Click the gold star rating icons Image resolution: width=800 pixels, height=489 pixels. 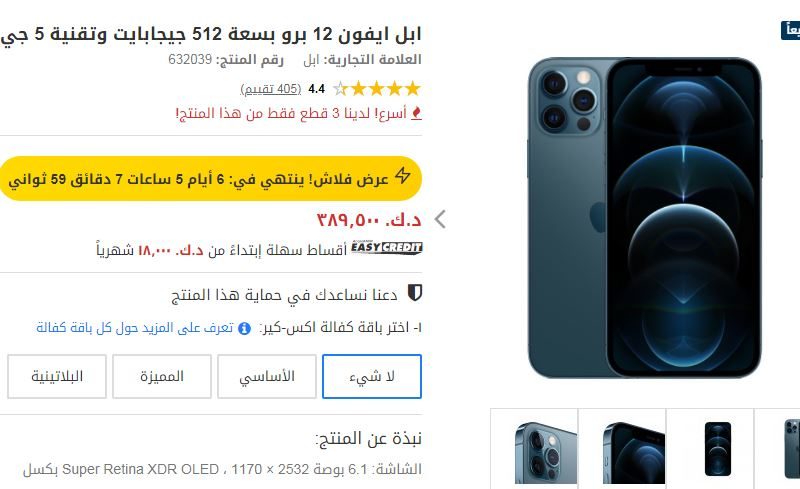(377, 89)
